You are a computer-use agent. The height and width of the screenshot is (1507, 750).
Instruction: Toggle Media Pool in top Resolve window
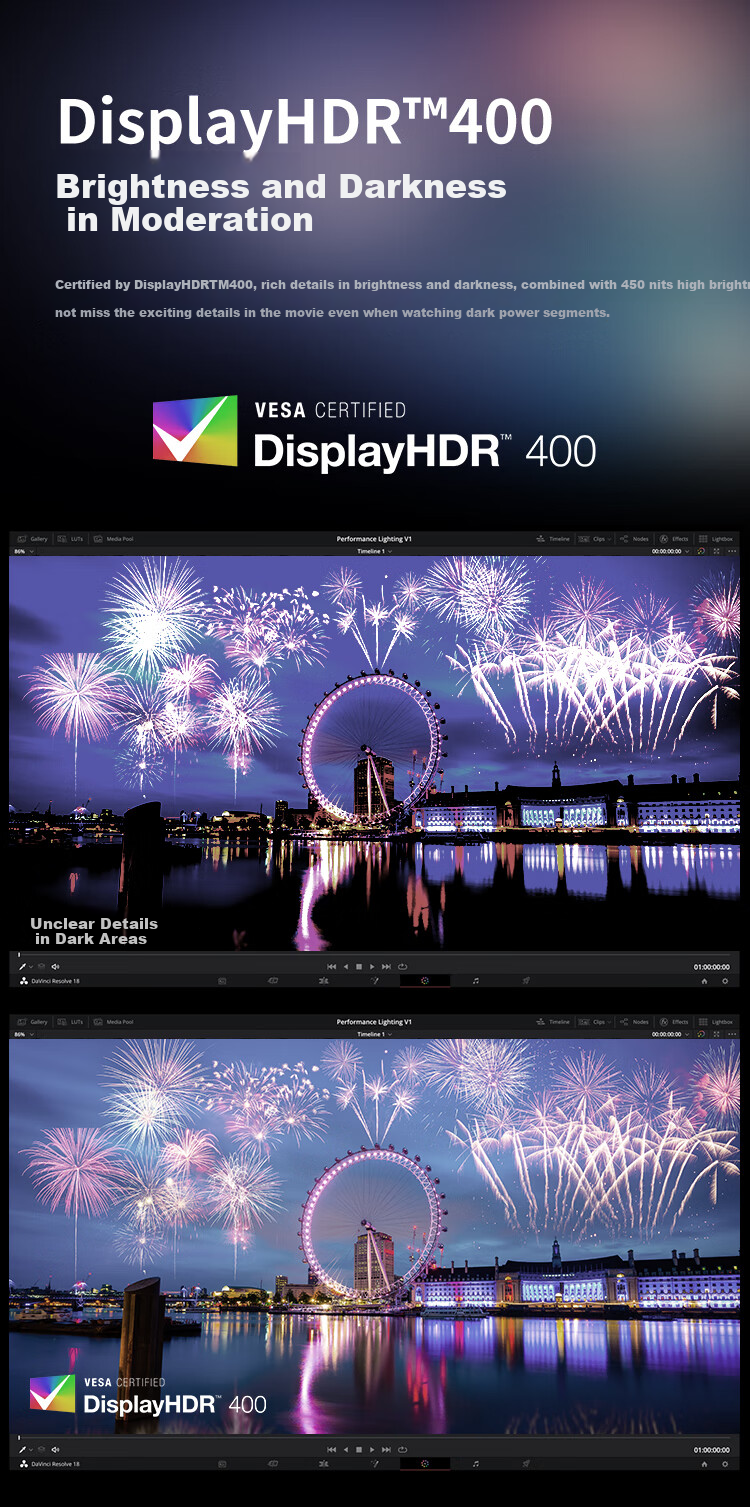pyautogui.click(x=113, y=539)
